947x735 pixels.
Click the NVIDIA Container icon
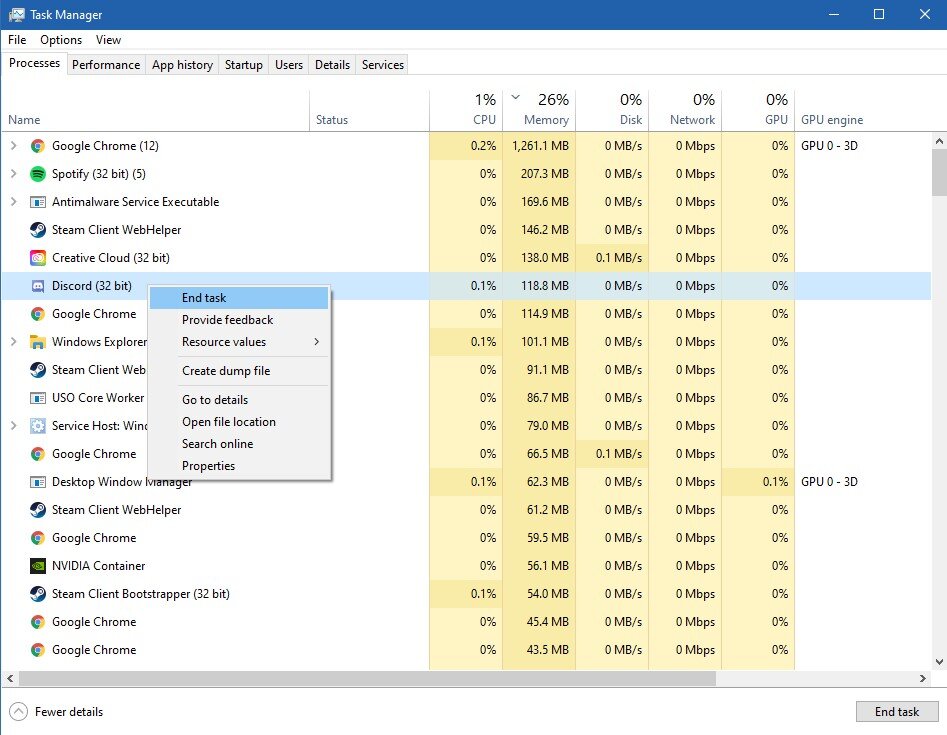point(38,566)
